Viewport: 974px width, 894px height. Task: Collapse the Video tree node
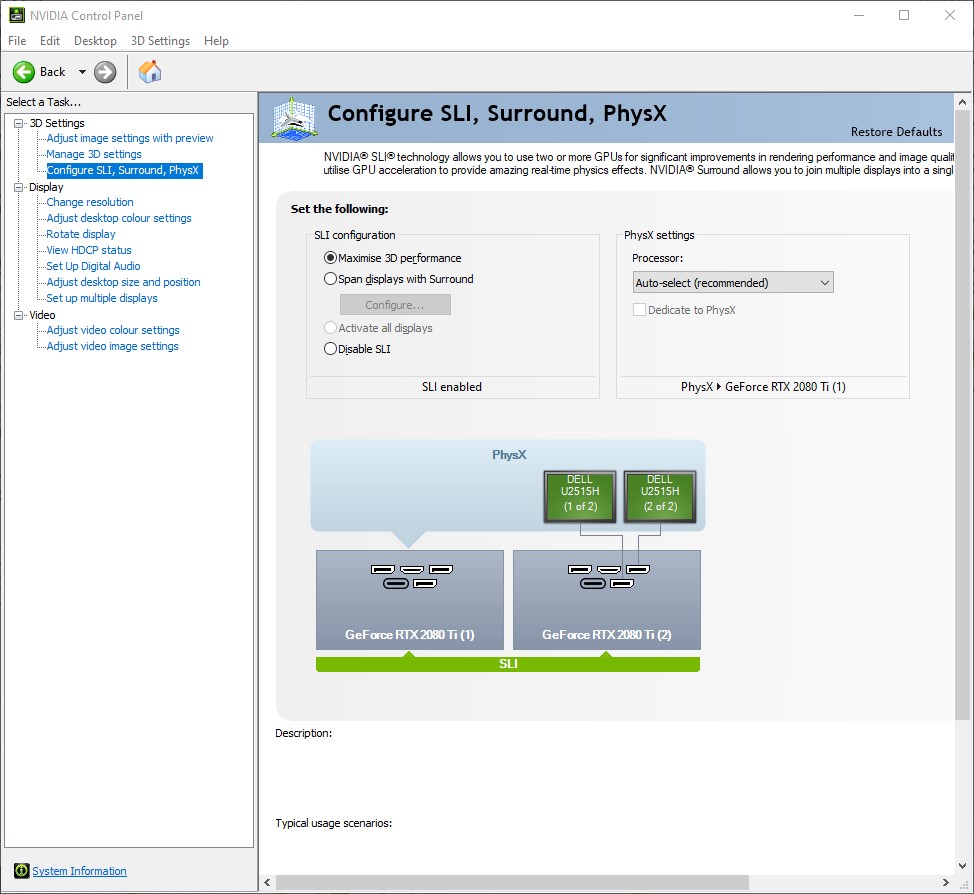tap(19, 315)
